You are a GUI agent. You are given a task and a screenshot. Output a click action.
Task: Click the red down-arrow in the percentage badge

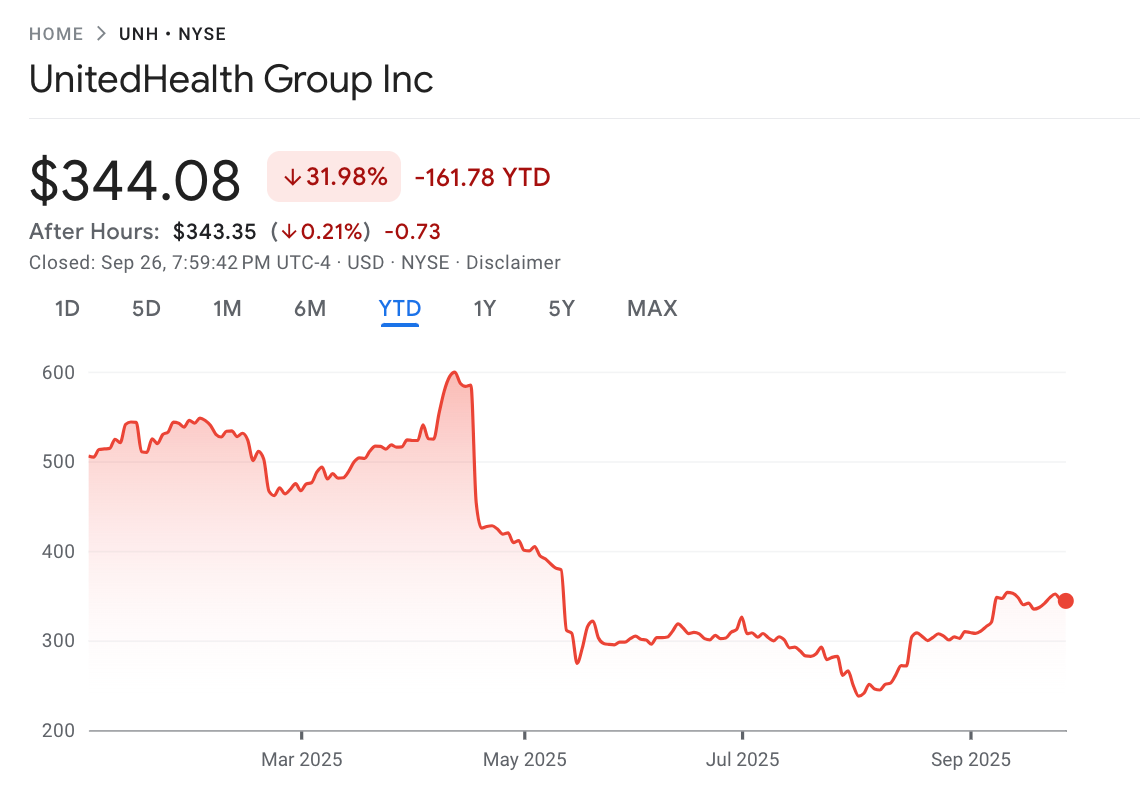[291, 176]
